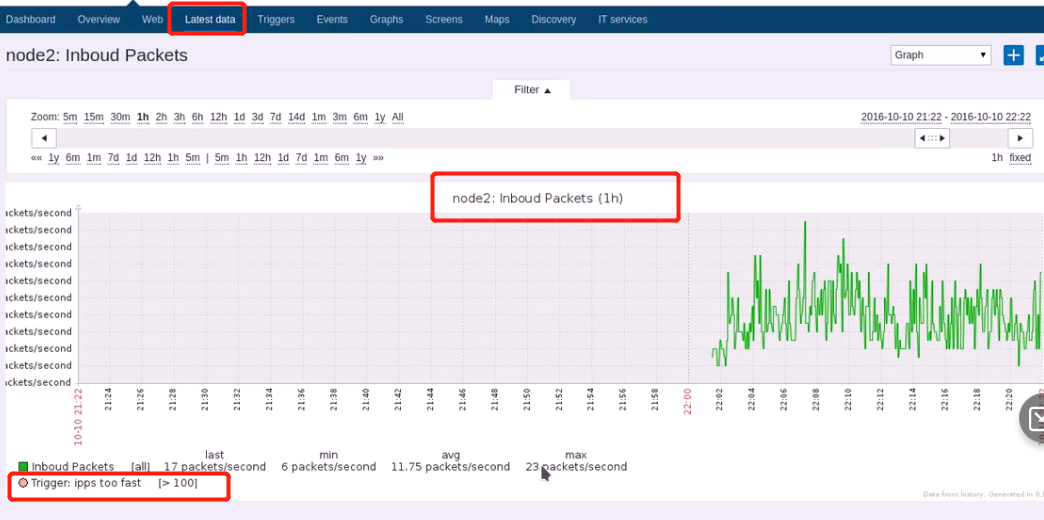Set Zoom to 2h

(161, 117)
